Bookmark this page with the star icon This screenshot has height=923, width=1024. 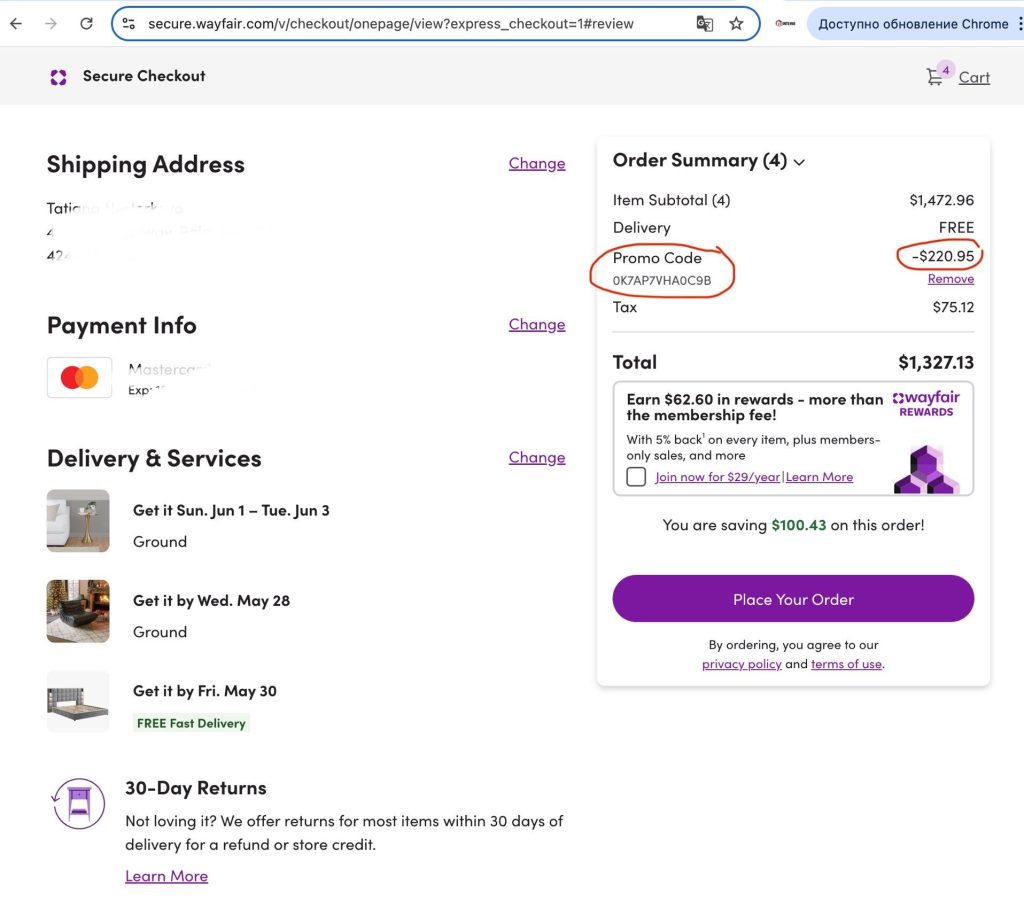(x=737, y=23)
